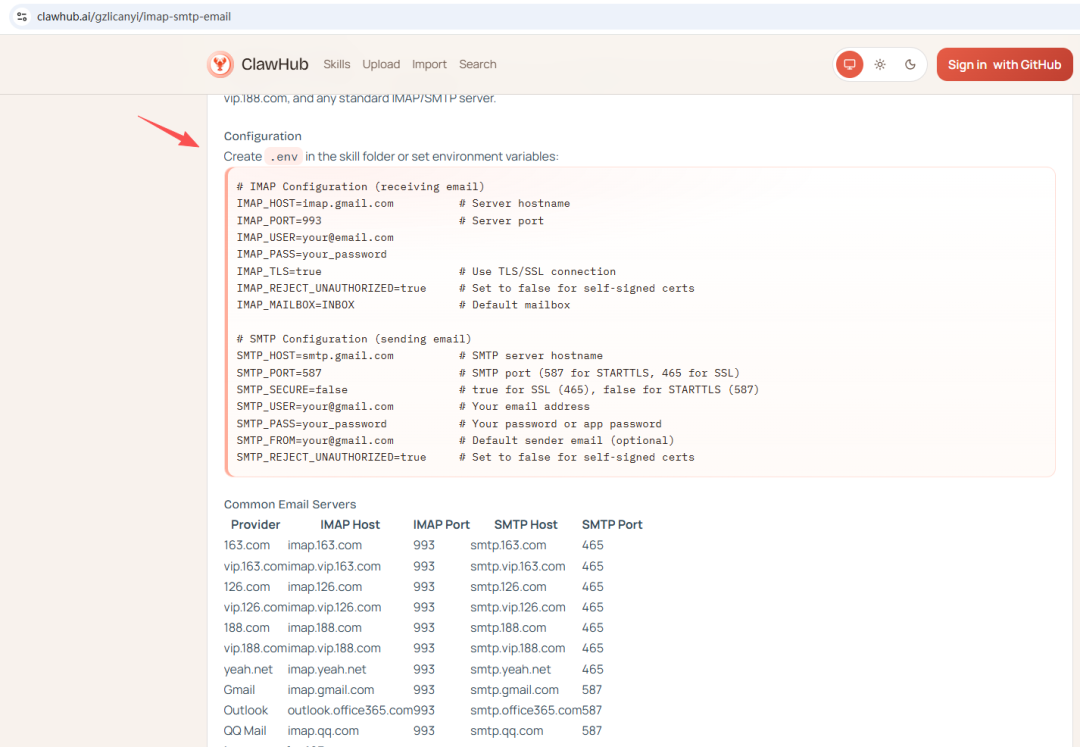Go to the Upload page
The height and width of the screenshot is (747, 1080).
pos(381,64)
